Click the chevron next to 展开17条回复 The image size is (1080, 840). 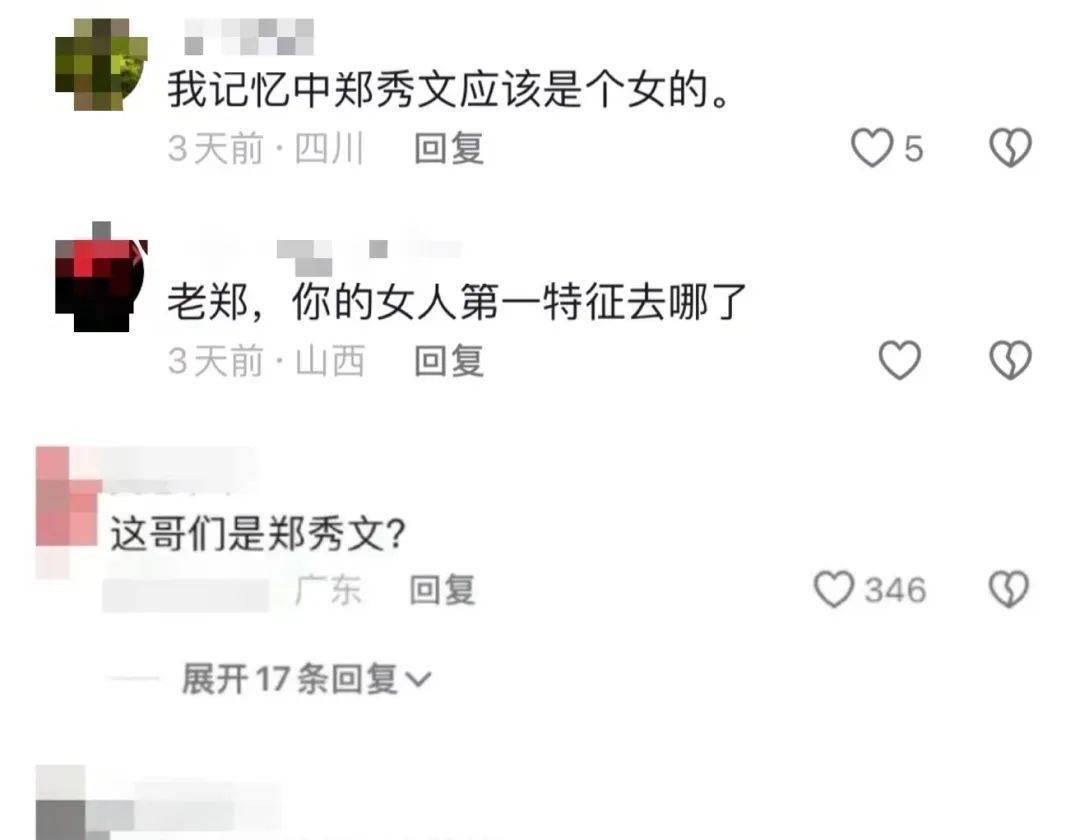pyautogui.click(x=418, y=680)
